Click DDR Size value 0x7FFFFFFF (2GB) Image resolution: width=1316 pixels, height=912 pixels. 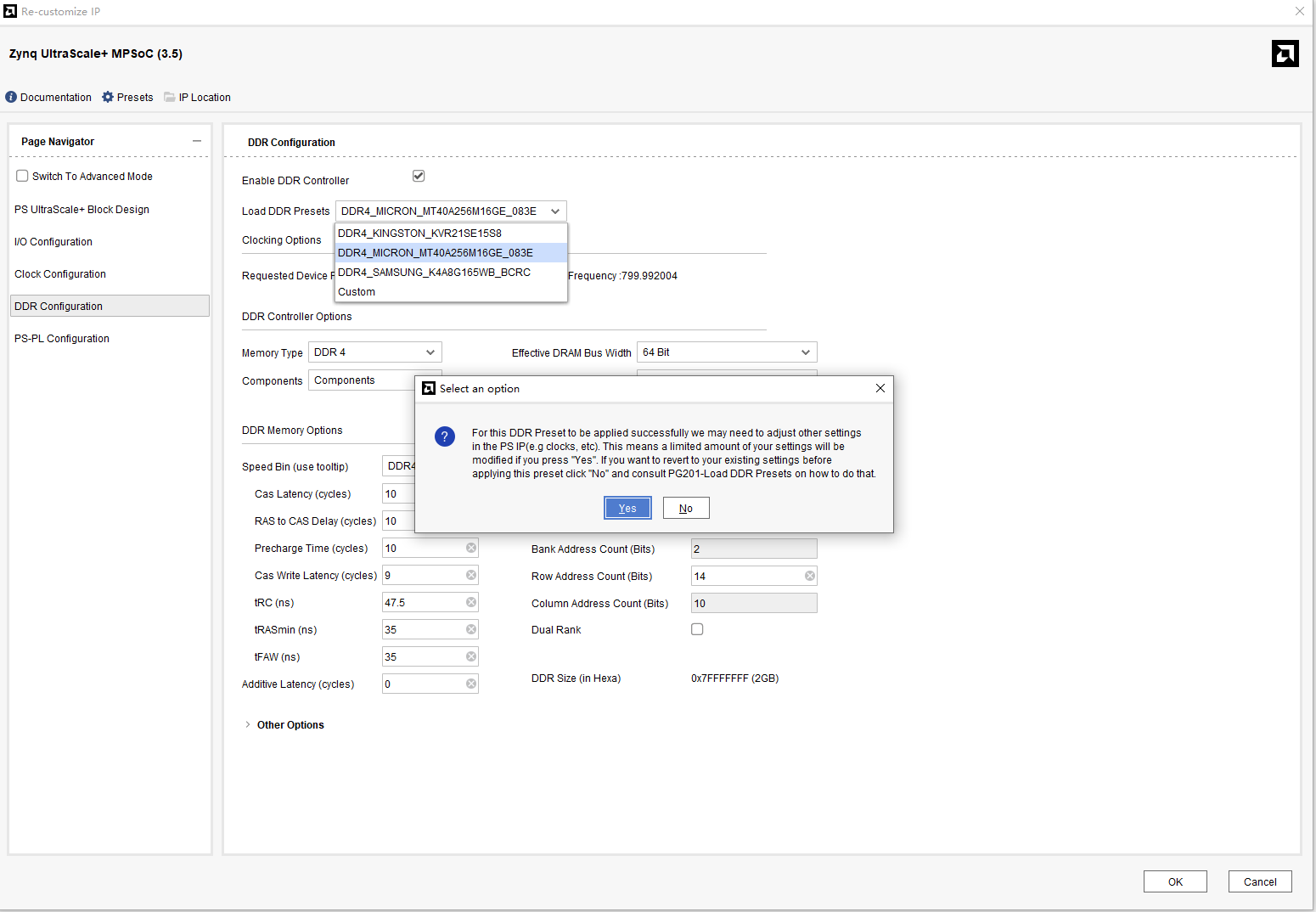pos(734,678)
